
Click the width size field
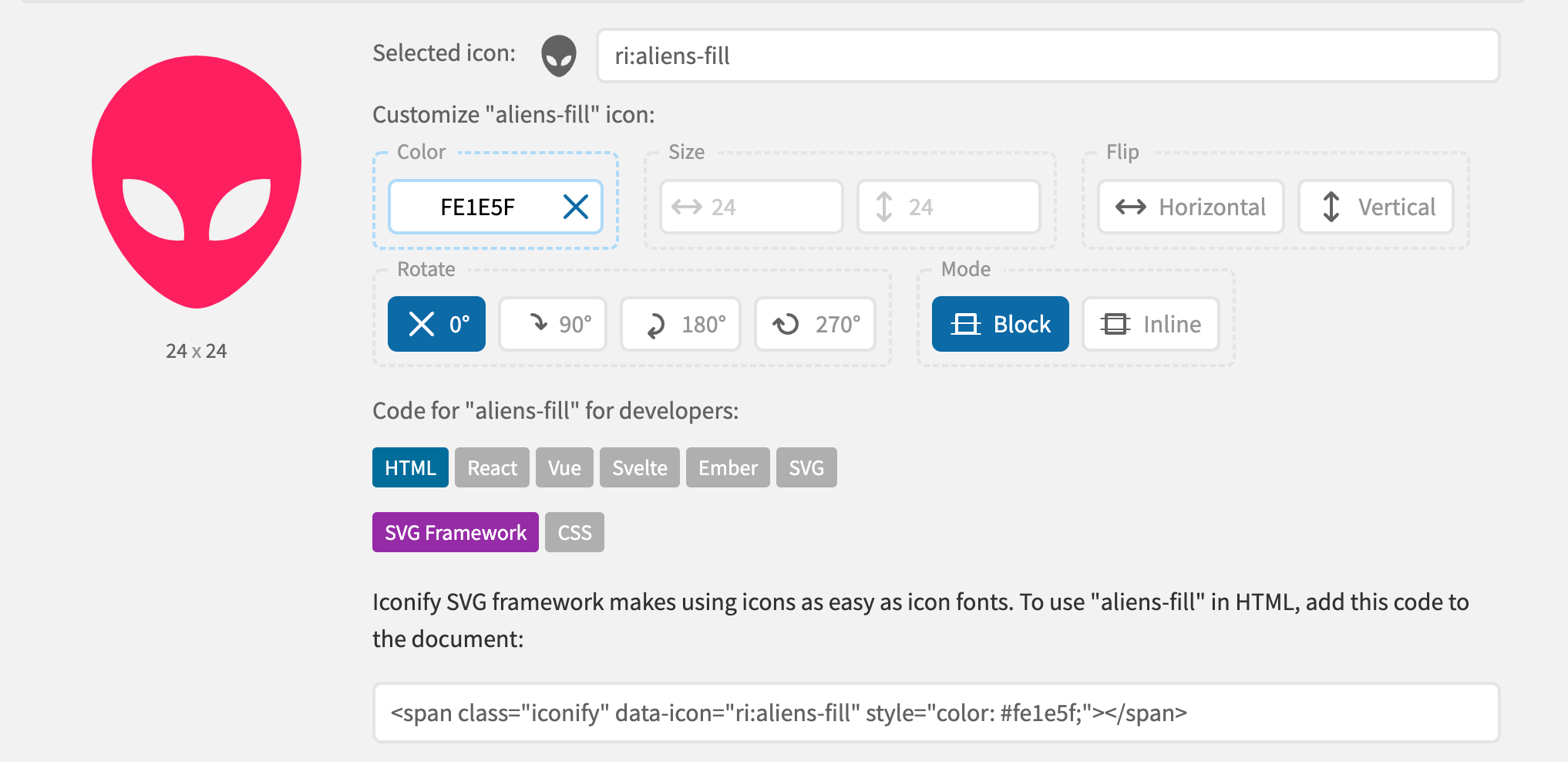pos(752,207)
